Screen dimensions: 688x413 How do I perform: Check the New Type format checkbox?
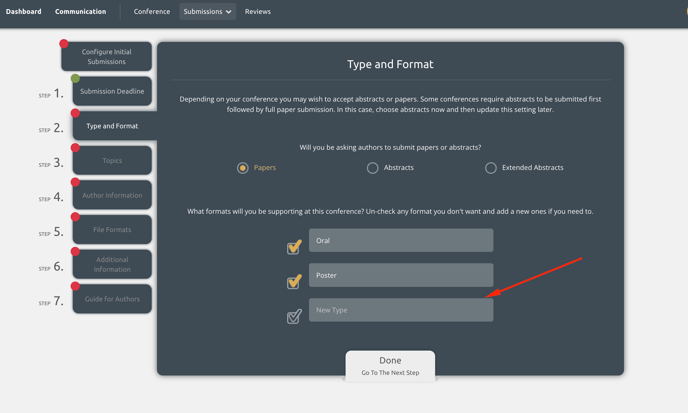tap(294, 317)
